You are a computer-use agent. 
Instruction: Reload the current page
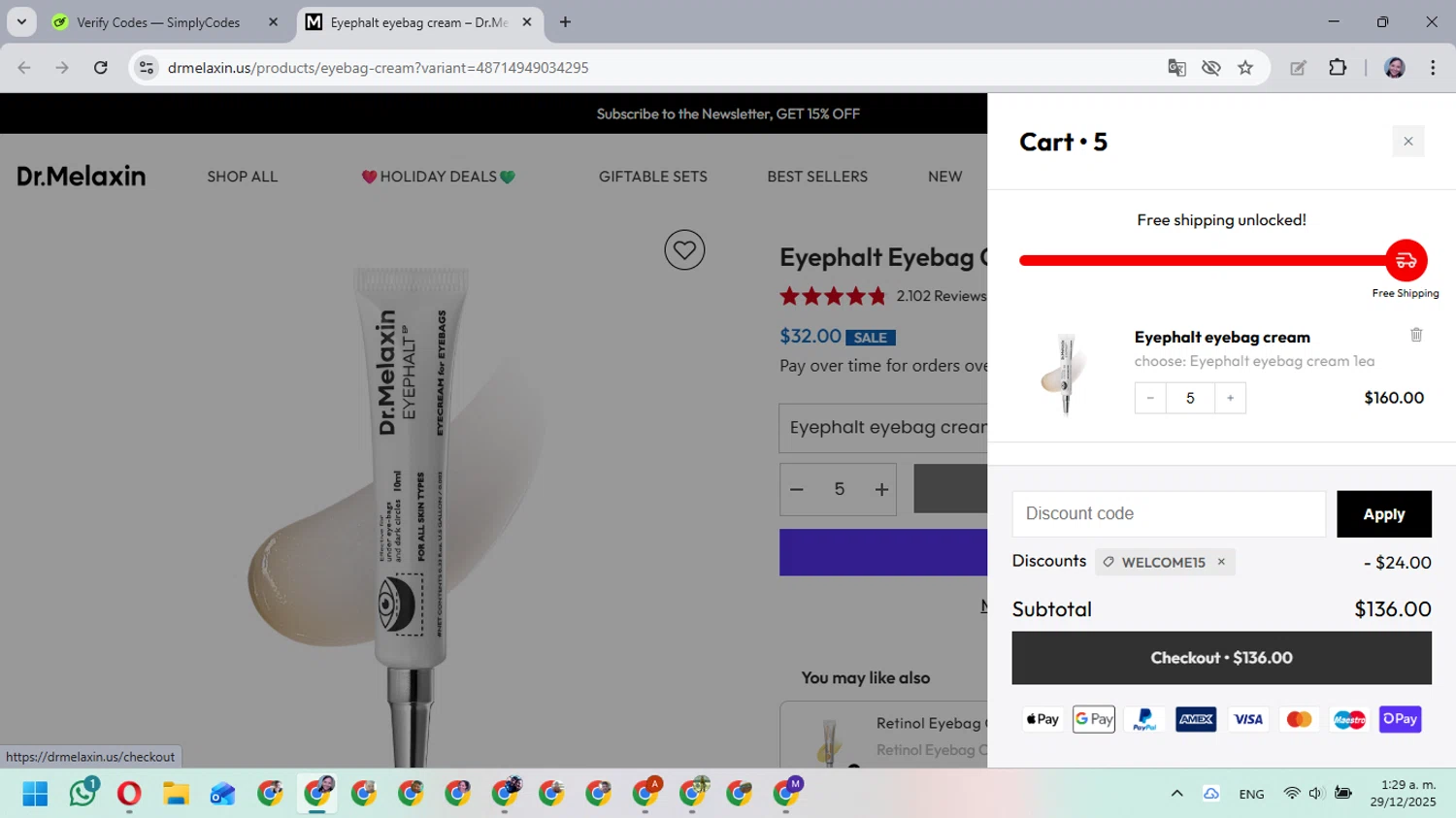pyautogui.click(x=100, y=68)
